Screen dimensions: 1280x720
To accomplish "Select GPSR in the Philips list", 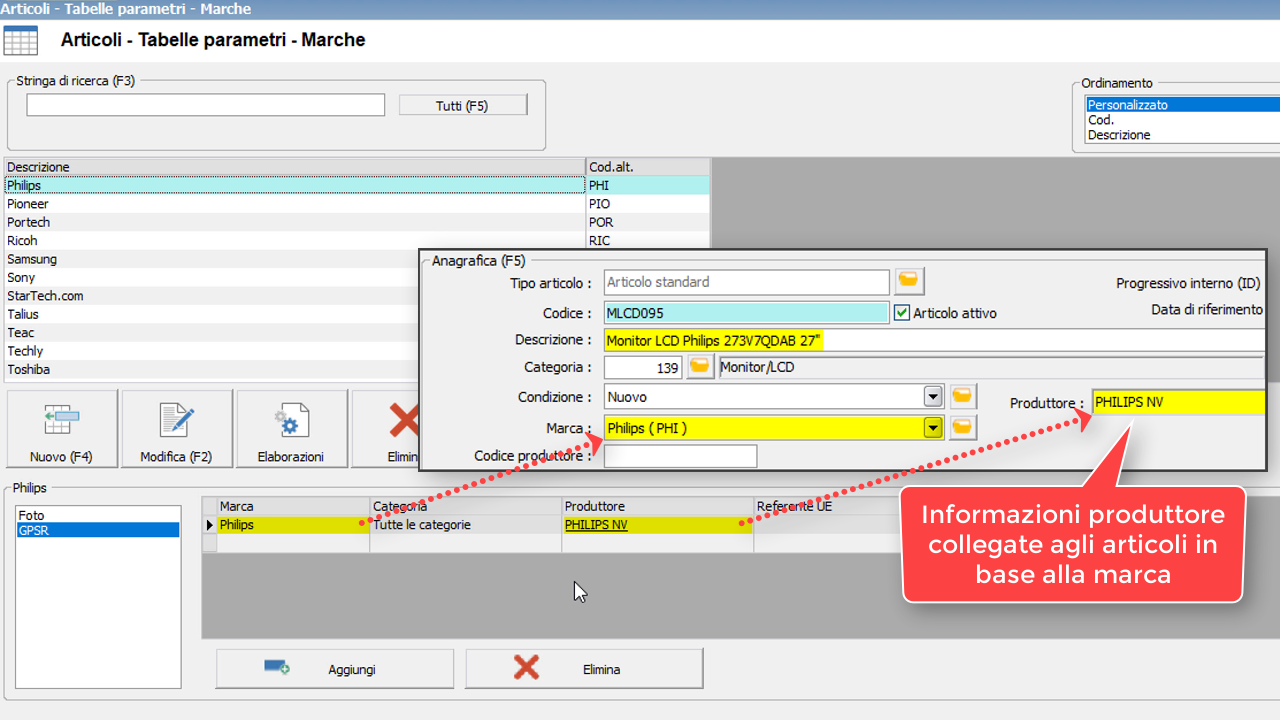I will (x=98, y=530).
